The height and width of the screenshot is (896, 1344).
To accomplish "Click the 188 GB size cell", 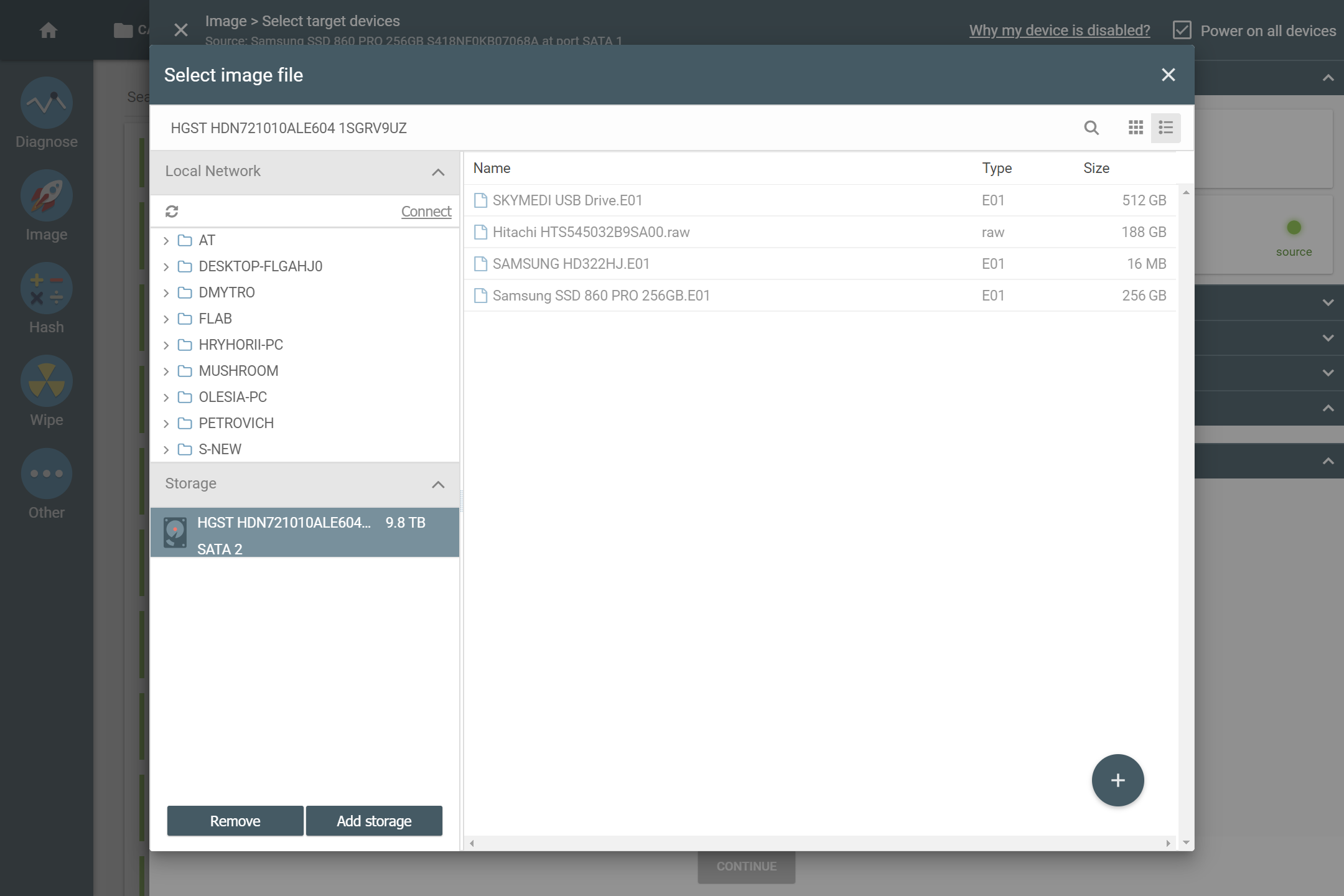I will tap(1144, 232).
